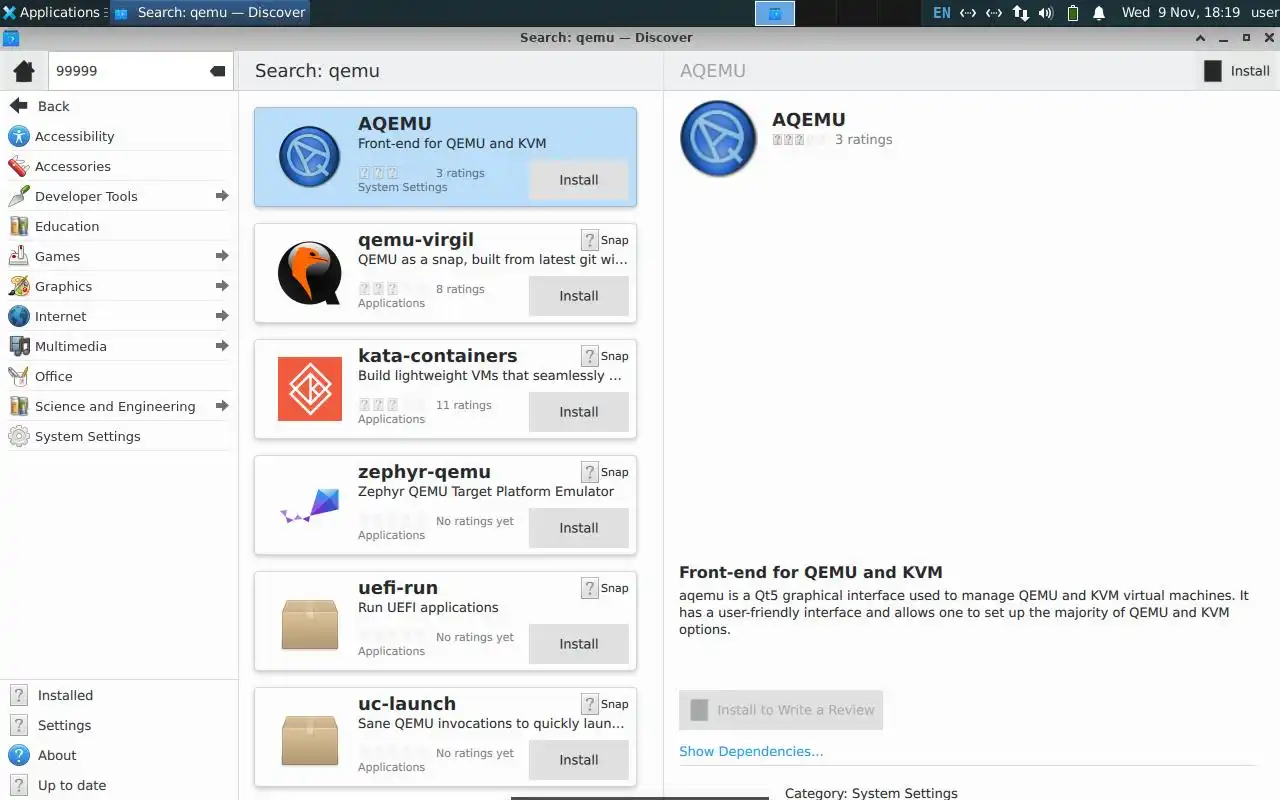The image size is (1280, 800).
Task: Click Snap source icon on uc-launch
Action: coord(590,704)
